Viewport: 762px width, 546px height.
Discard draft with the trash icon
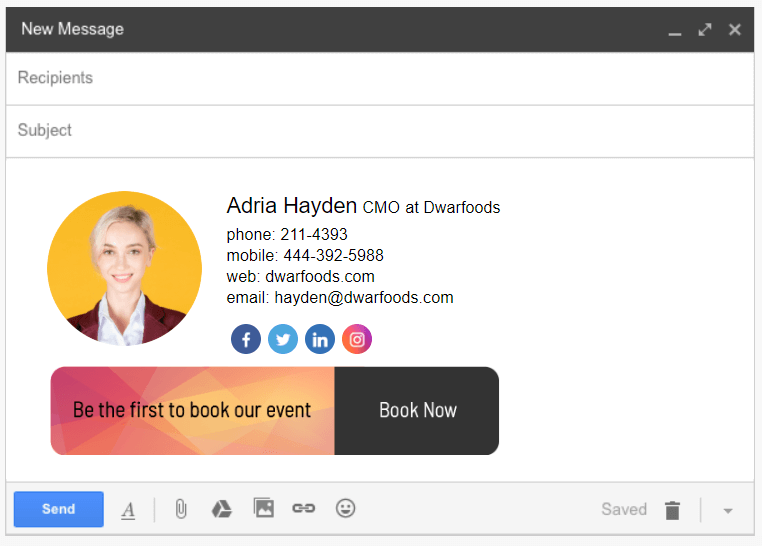[x=673, y=510]
